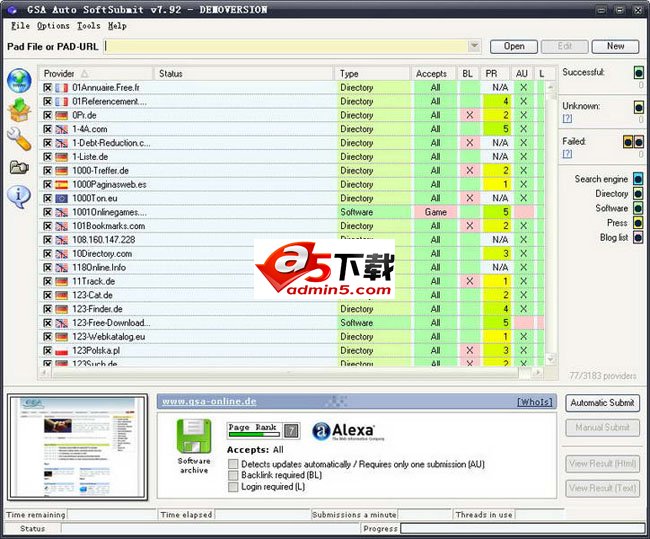Click the globe submit icon in left sidebar

click(19, 80)
